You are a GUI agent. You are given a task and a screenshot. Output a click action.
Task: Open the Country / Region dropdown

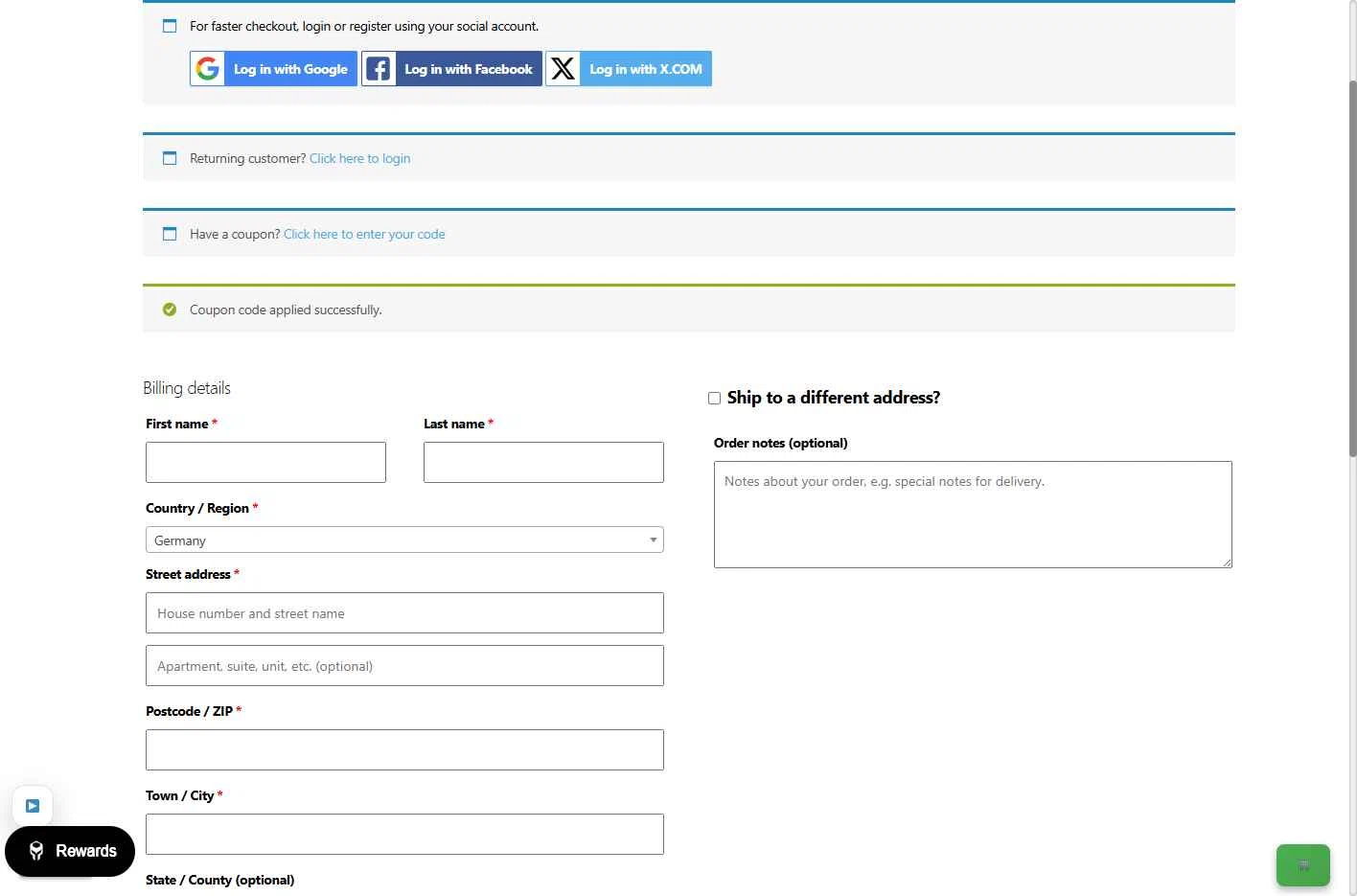pos(404,540)
